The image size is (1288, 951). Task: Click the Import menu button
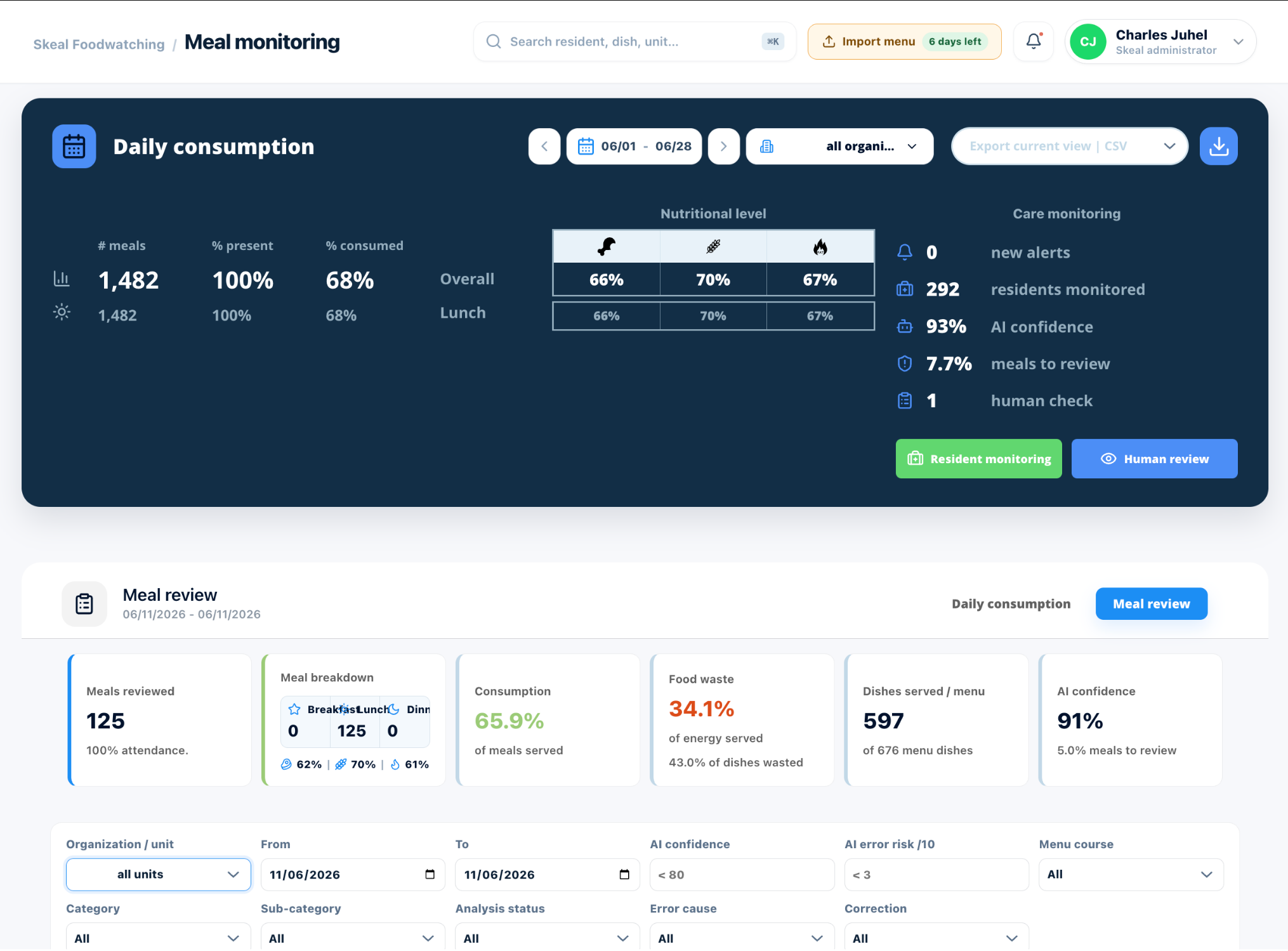pos(904,42)
